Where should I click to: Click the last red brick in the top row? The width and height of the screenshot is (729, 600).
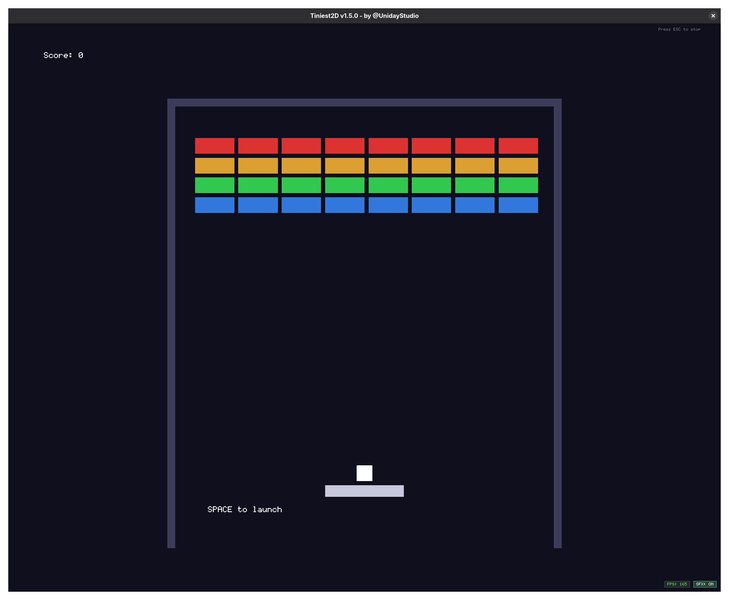[518, 146]
